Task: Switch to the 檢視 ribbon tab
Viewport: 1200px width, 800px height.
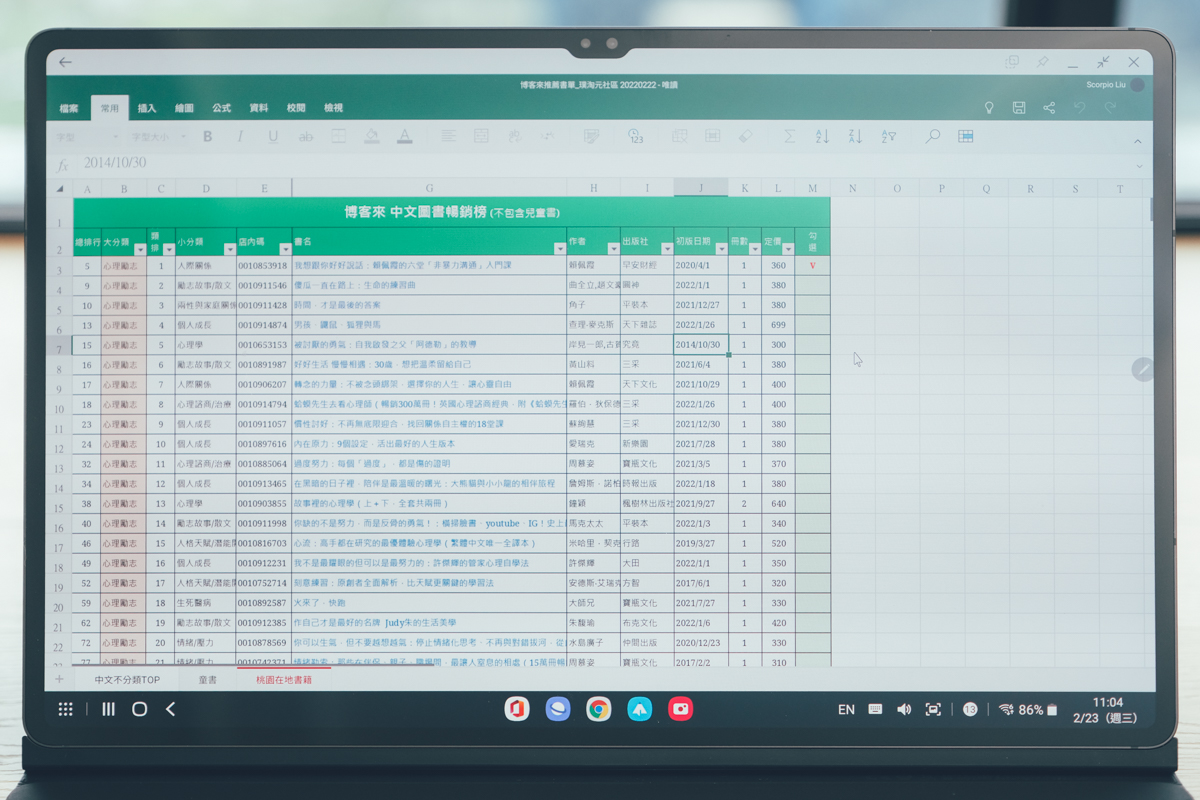Action: tap(333, 108)
